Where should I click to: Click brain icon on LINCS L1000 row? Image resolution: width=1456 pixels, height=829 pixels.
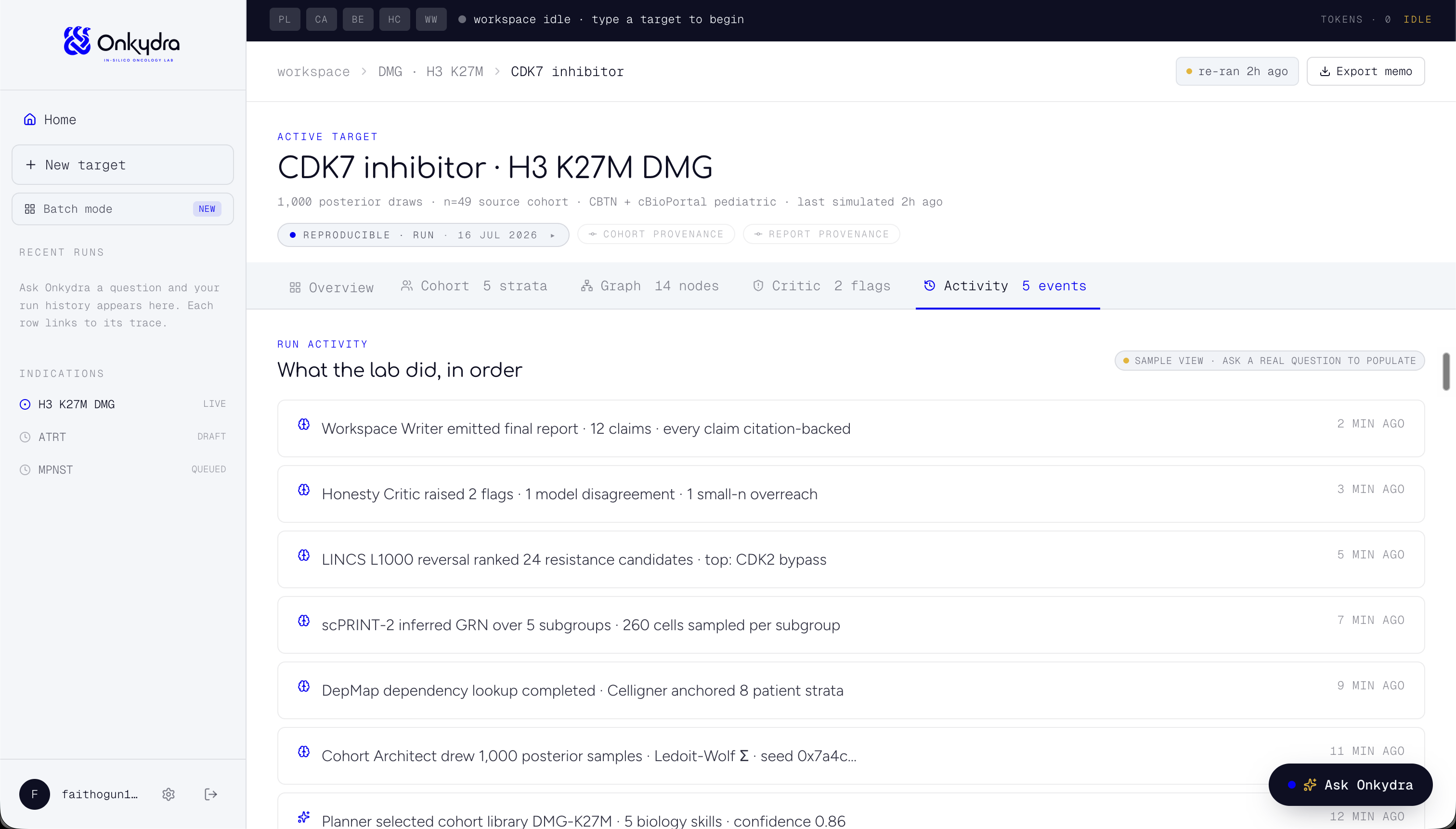pyautogui.click(x=304, y=555)
